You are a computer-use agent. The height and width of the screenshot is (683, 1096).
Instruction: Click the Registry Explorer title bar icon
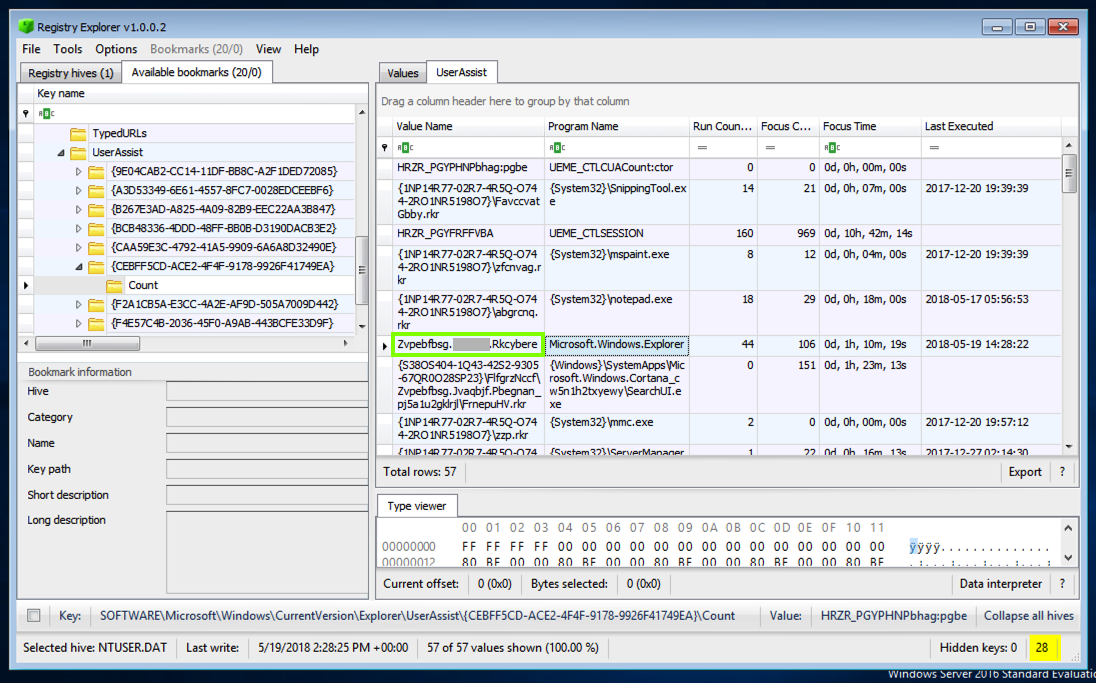tap(27, 27)
